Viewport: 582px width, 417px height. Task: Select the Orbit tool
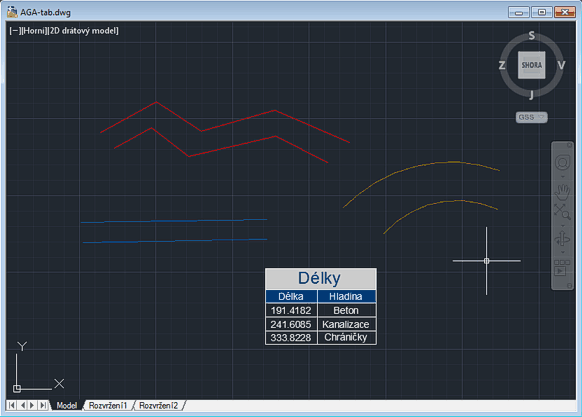562,238
